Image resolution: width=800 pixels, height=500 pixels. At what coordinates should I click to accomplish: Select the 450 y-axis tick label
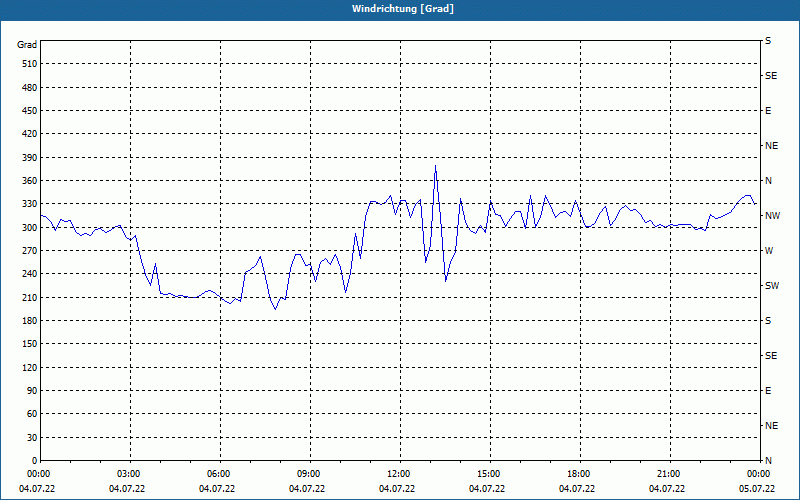(30, 111)
